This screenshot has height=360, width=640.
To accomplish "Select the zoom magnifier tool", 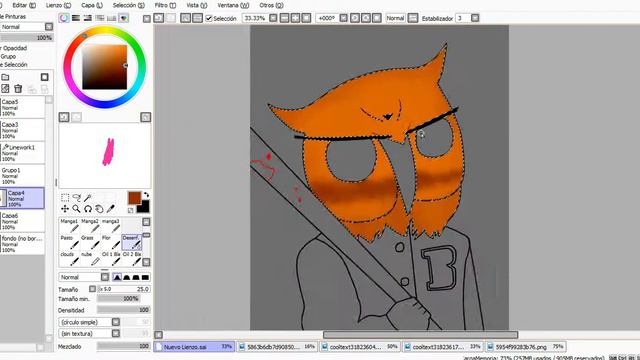I will (x=76, y=209).
